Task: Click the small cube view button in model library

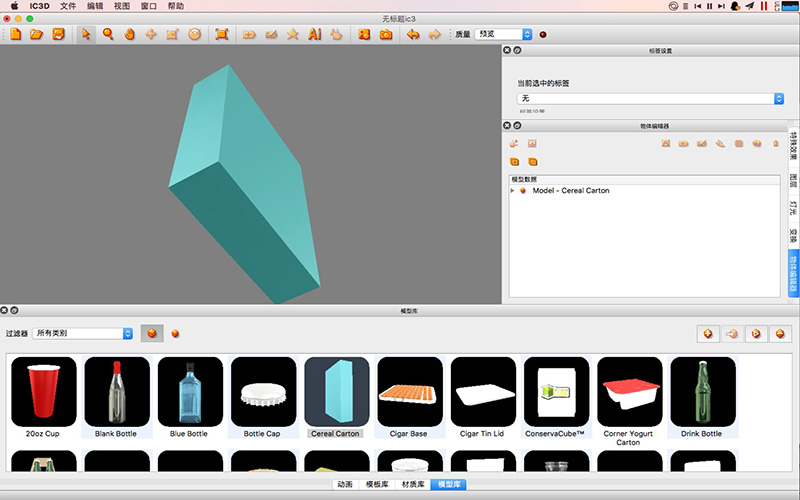Action: [x=175, y=334]
